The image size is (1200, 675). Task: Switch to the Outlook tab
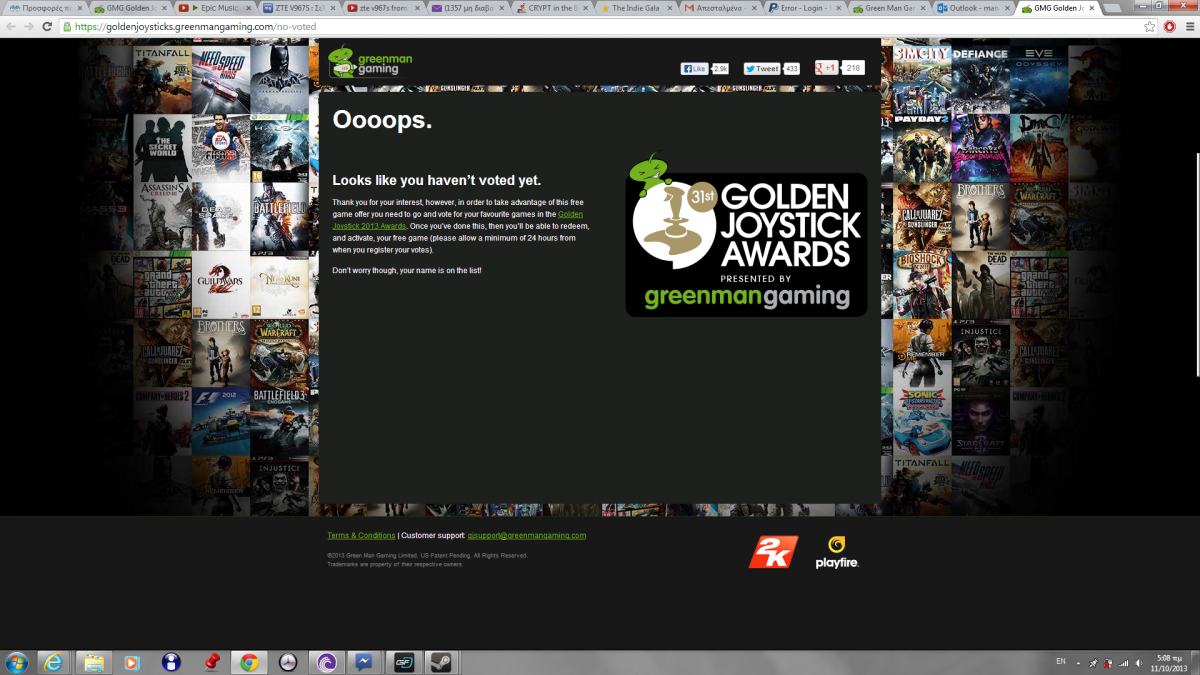[975, 8]
